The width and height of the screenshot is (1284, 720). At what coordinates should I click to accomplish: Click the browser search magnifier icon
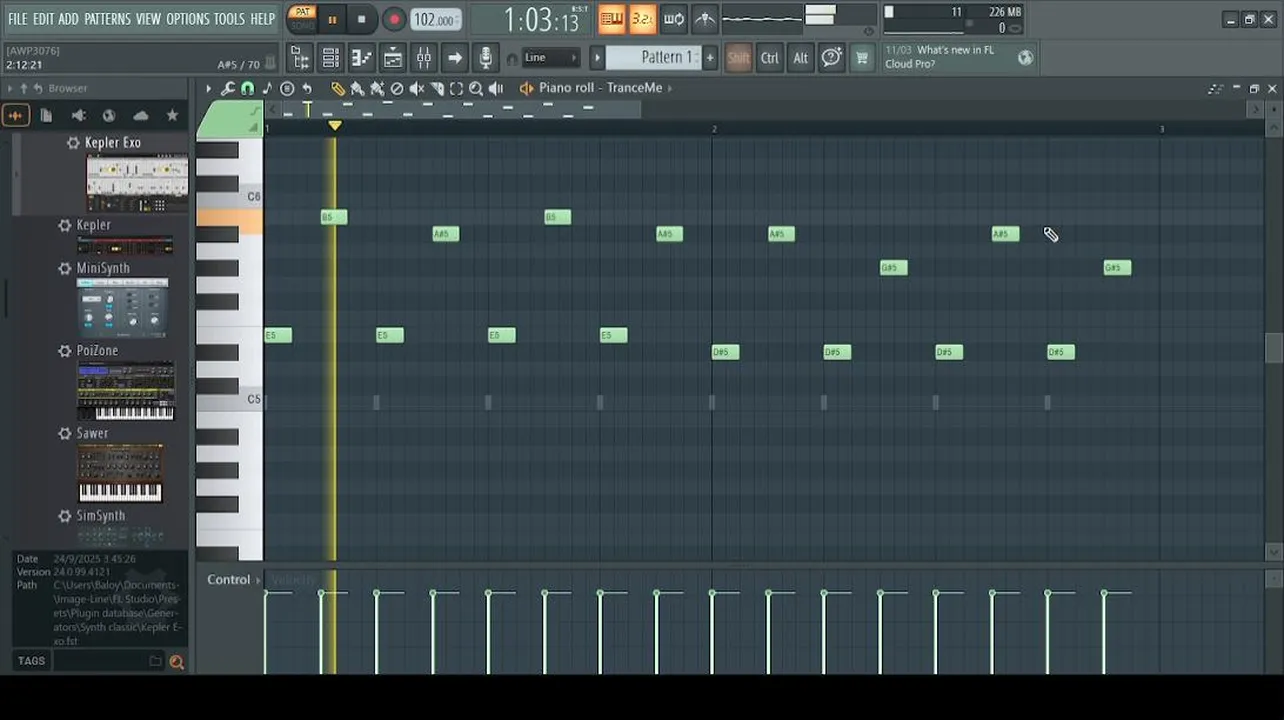[177, 661]
